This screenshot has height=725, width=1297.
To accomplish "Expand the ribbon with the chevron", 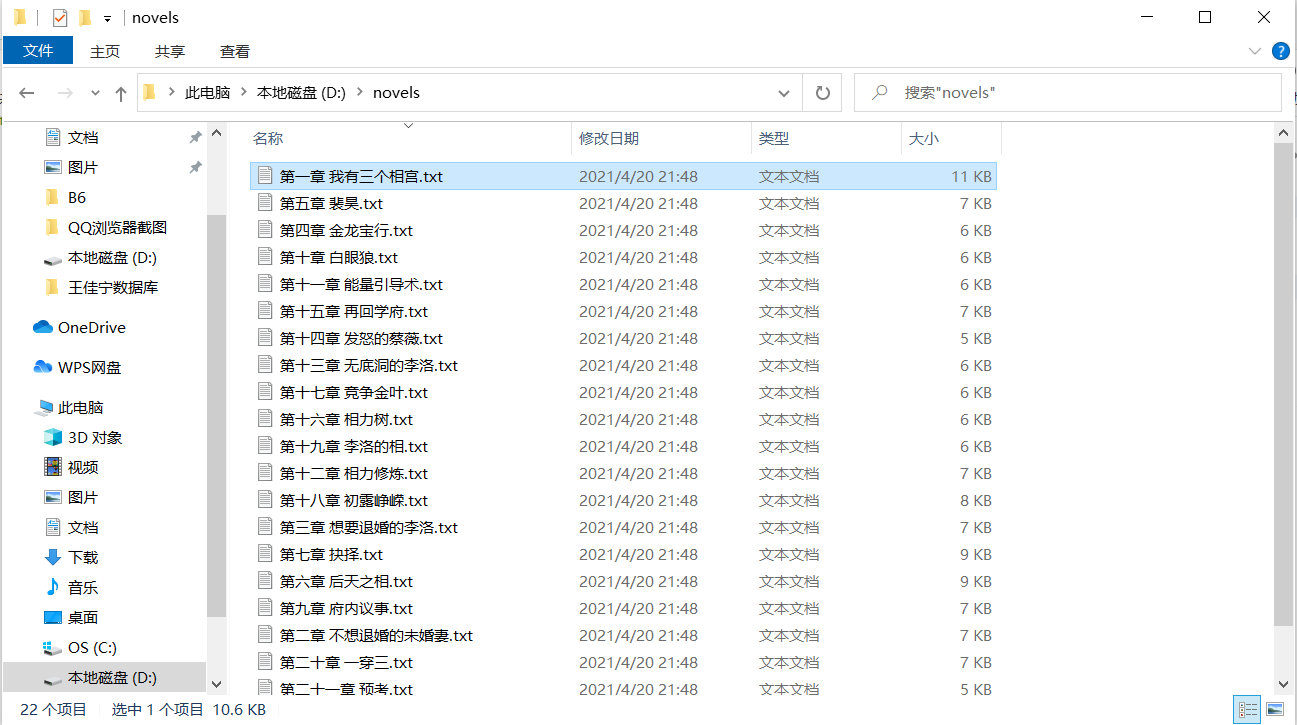I will 1255,51.
